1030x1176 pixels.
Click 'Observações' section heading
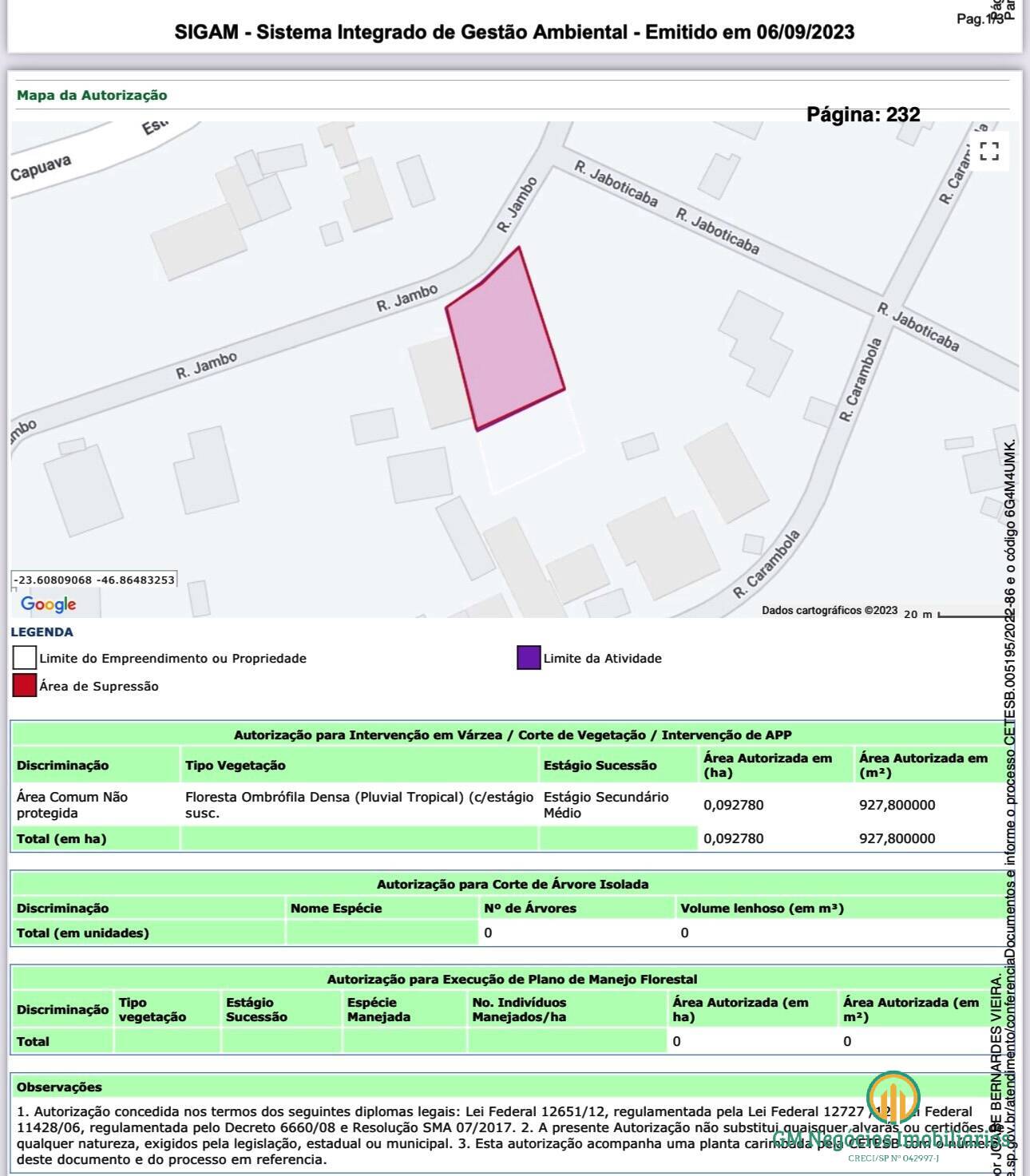click(59, 1087)
